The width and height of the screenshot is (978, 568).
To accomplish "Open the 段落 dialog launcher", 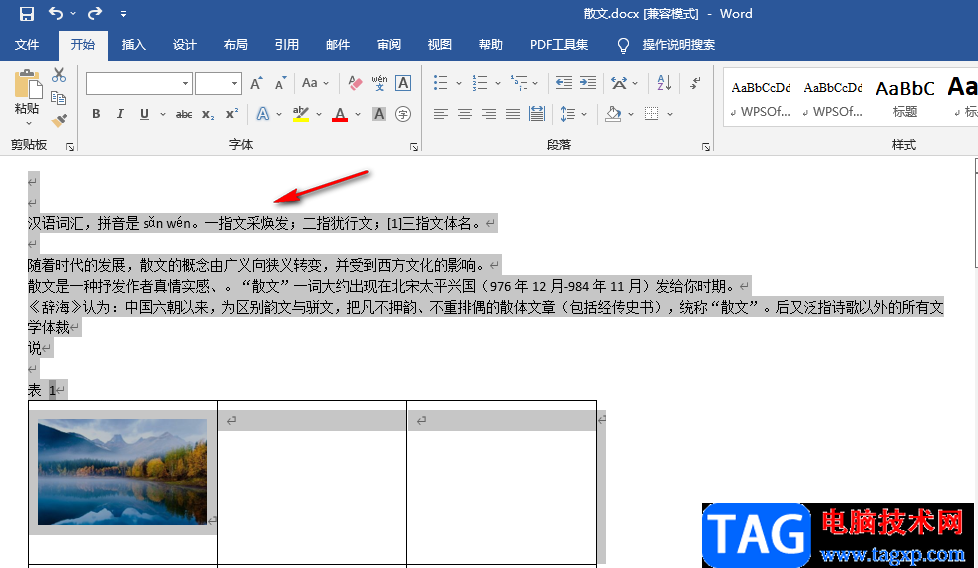I will click(x=705, y=147).
